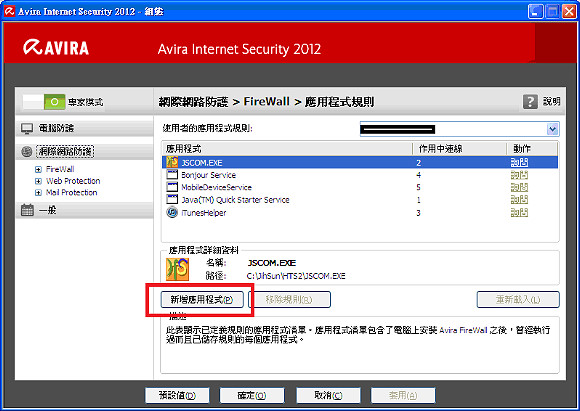This screenshot has width=580, height=411.
Task: Expand the Mail Protection tree node
Action: point(38,193)
